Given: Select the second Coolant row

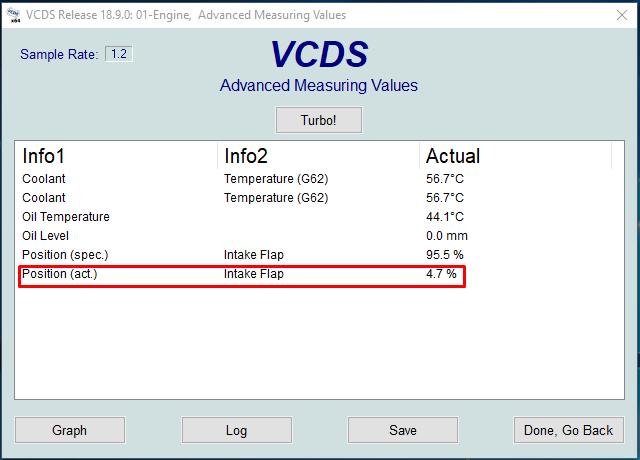Looking at the screenshot, I should (x=44, y=198).
